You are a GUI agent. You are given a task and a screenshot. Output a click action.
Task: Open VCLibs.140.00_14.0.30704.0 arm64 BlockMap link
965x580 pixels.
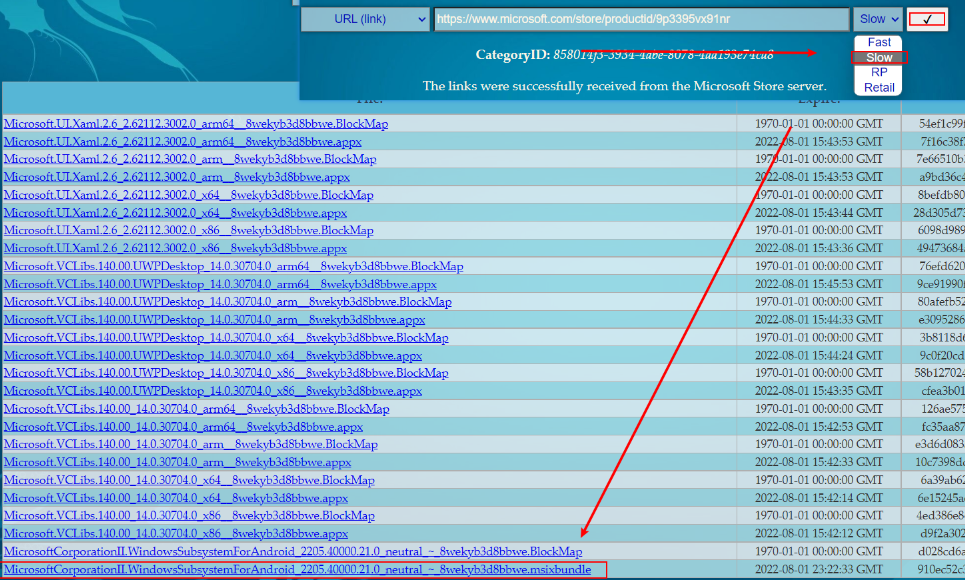click(x=196, y=409)
